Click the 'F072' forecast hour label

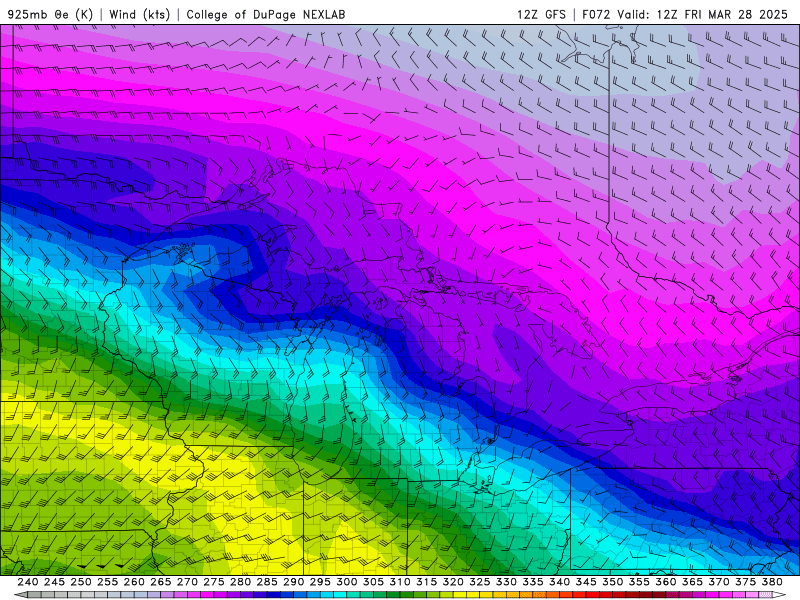pos(596,14)
